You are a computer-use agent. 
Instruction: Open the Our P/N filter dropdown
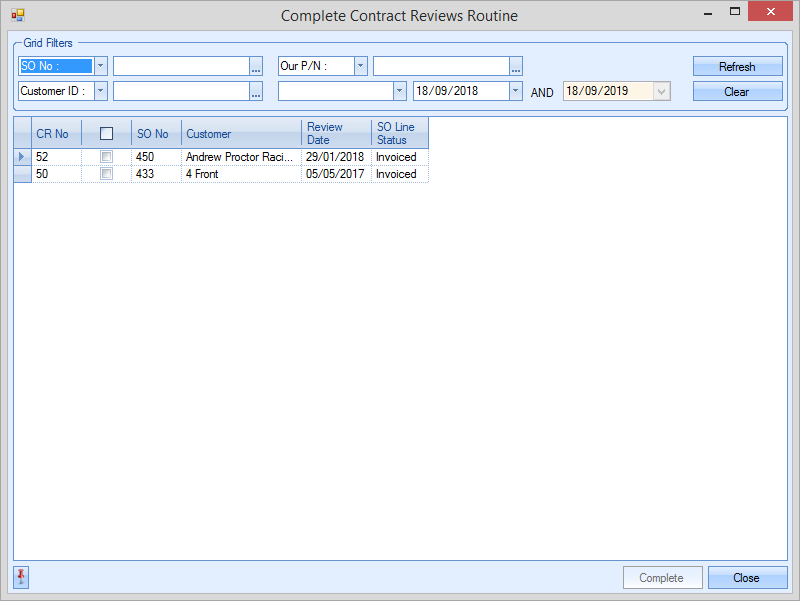point(360,66)
